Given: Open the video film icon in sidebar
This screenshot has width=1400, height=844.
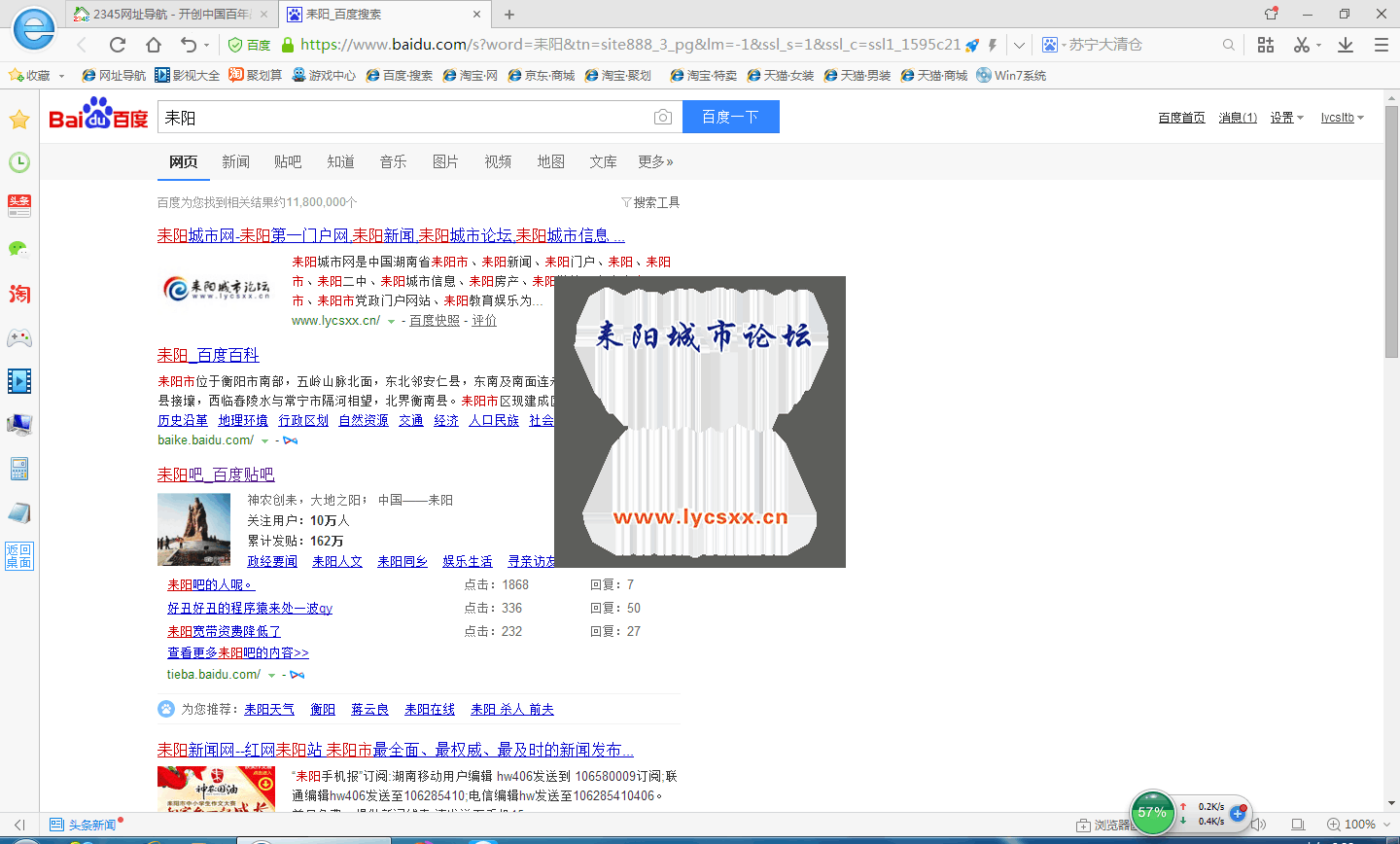Looking at the screenshot, I should pyautogui.click(x=19, y=380).
